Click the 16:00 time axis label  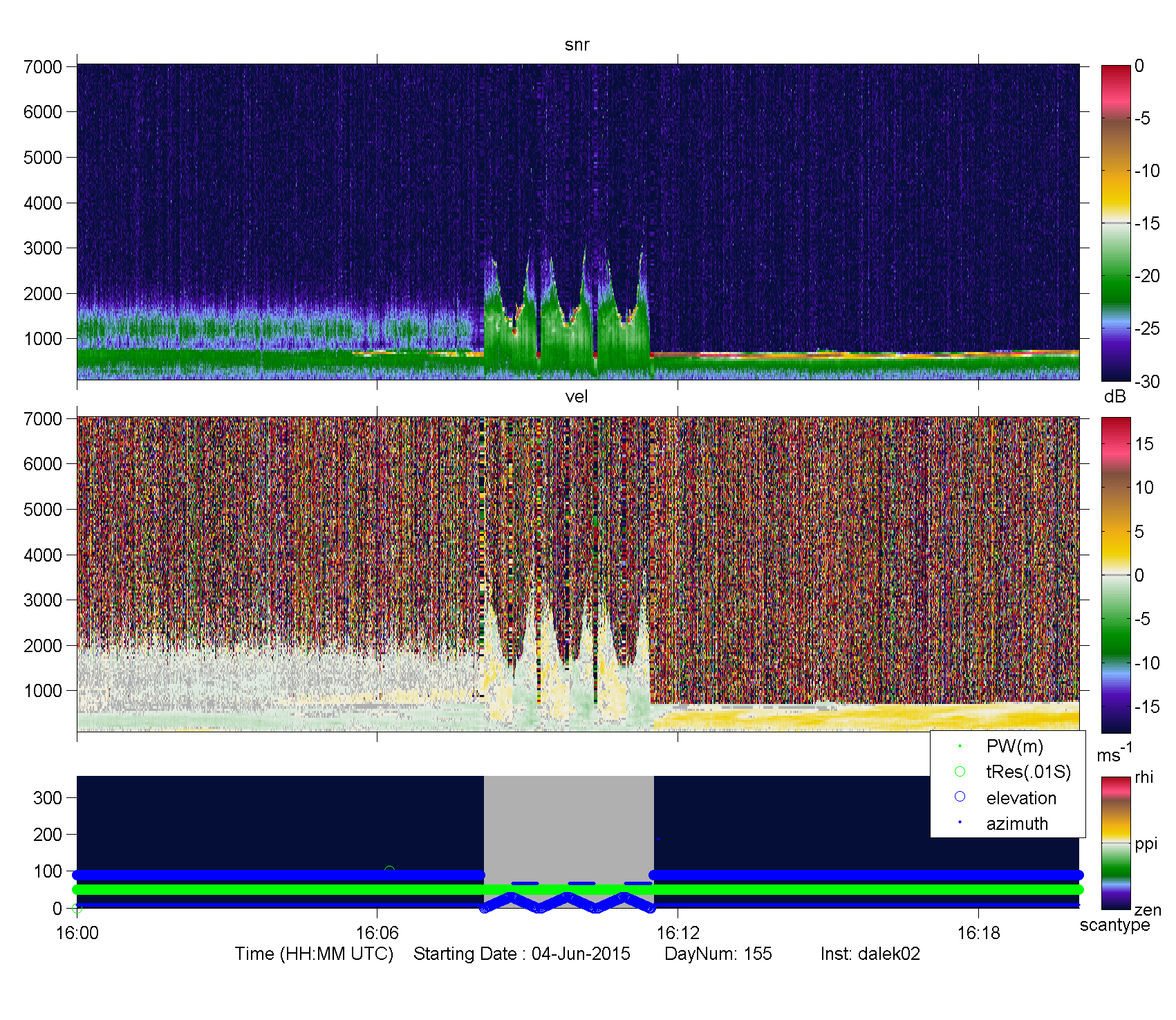[x=77, y=933]
